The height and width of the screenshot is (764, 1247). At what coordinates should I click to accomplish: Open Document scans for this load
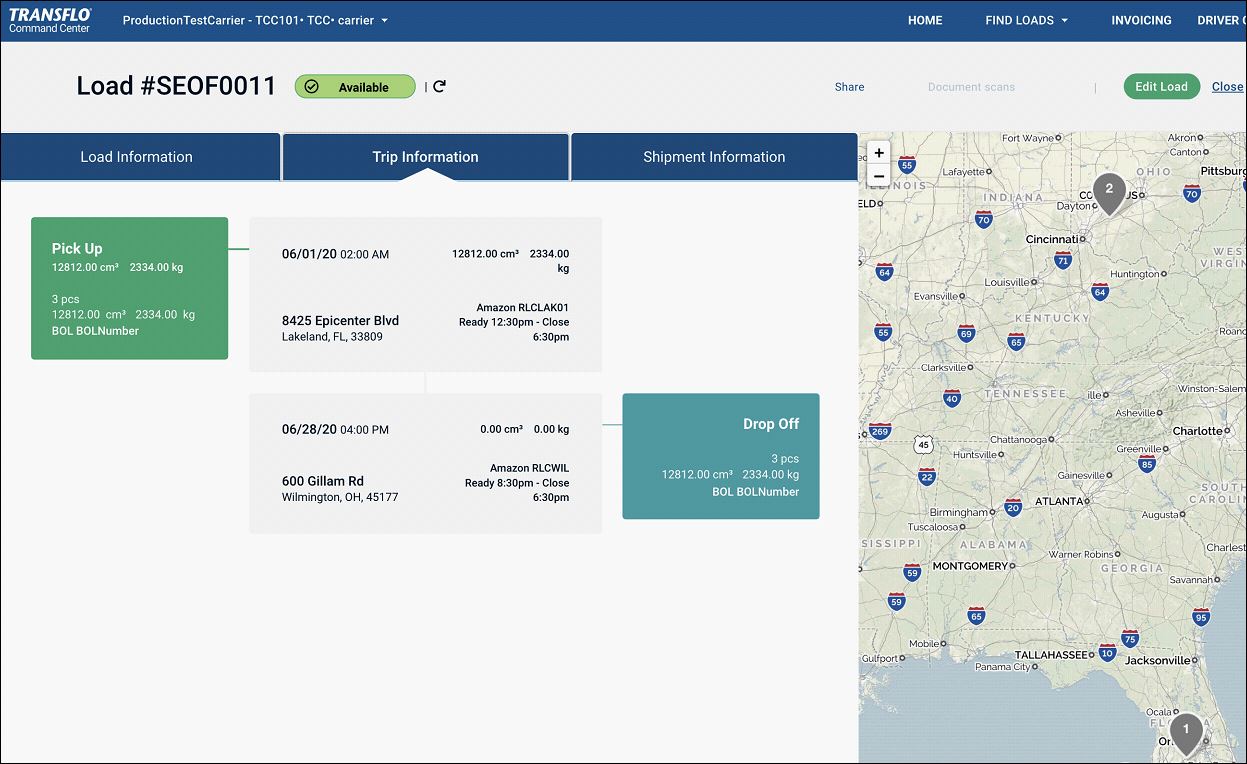[x=970, y=86]
